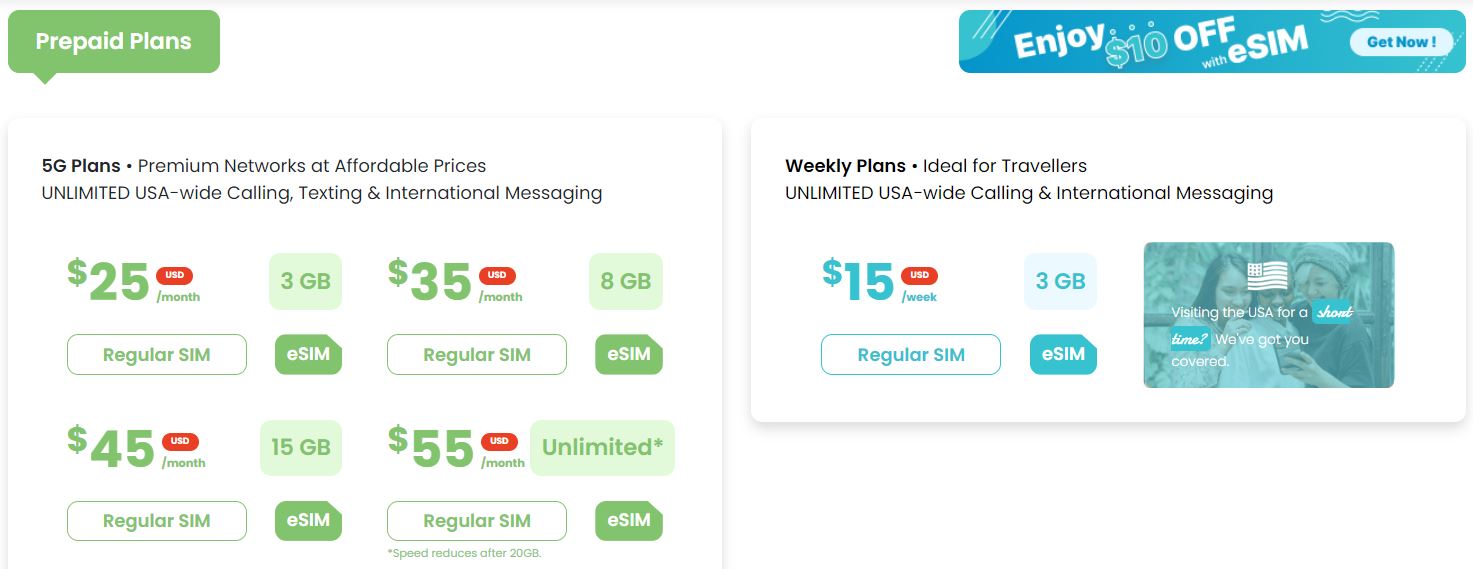Open the Prepaid Plans tab

click(x=113, y=42)
